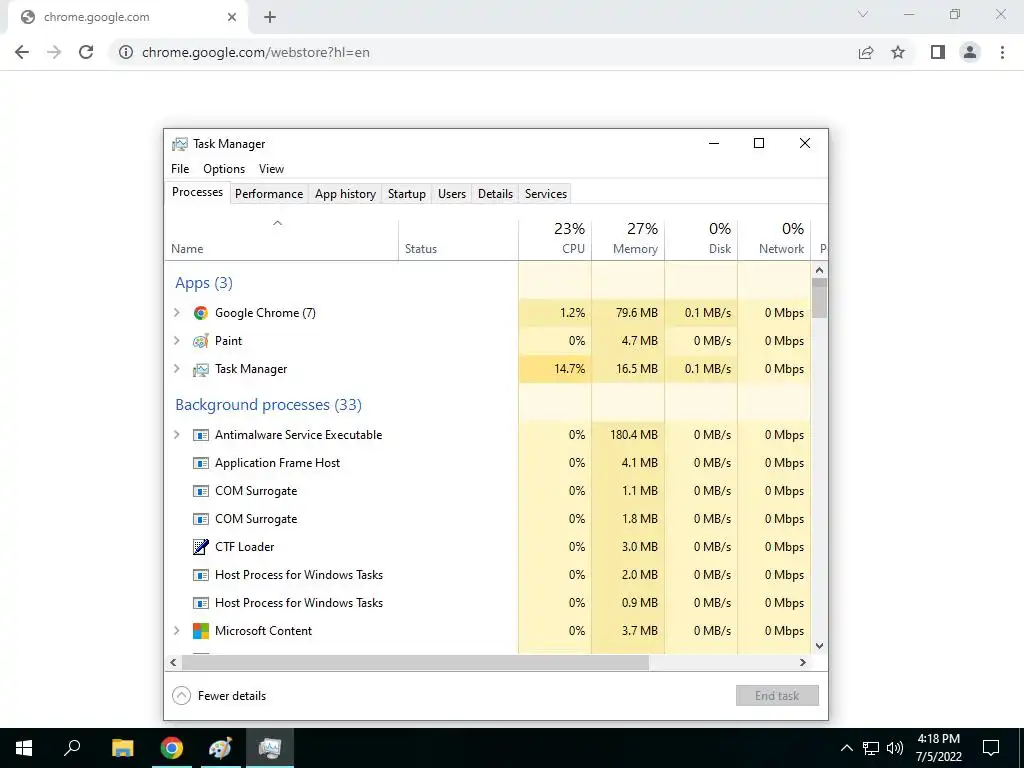Open the Windows Start menu
This screenshot has width=1024, height=768.
[x=24, y=748]
